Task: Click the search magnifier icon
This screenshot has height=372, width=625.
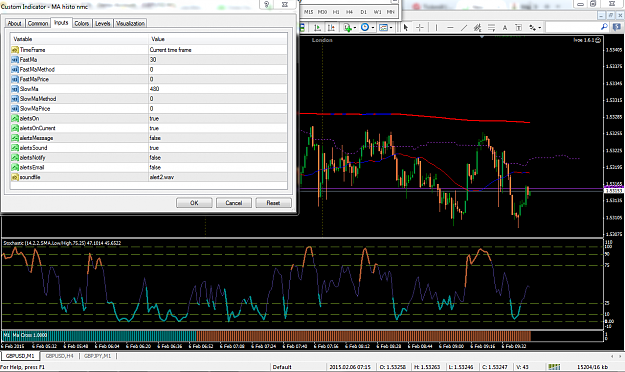Action: [604, 27]
